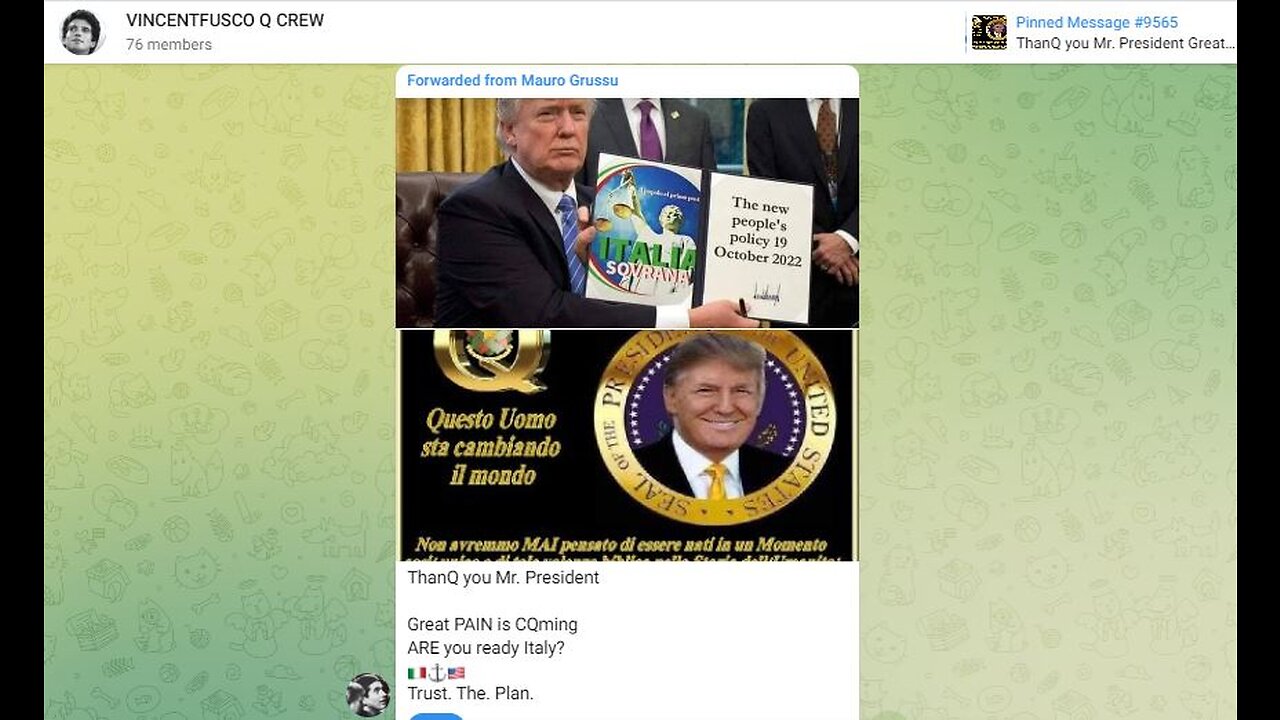
Task: Click the empty header area between title and pinned message
Action: [640, 32]
